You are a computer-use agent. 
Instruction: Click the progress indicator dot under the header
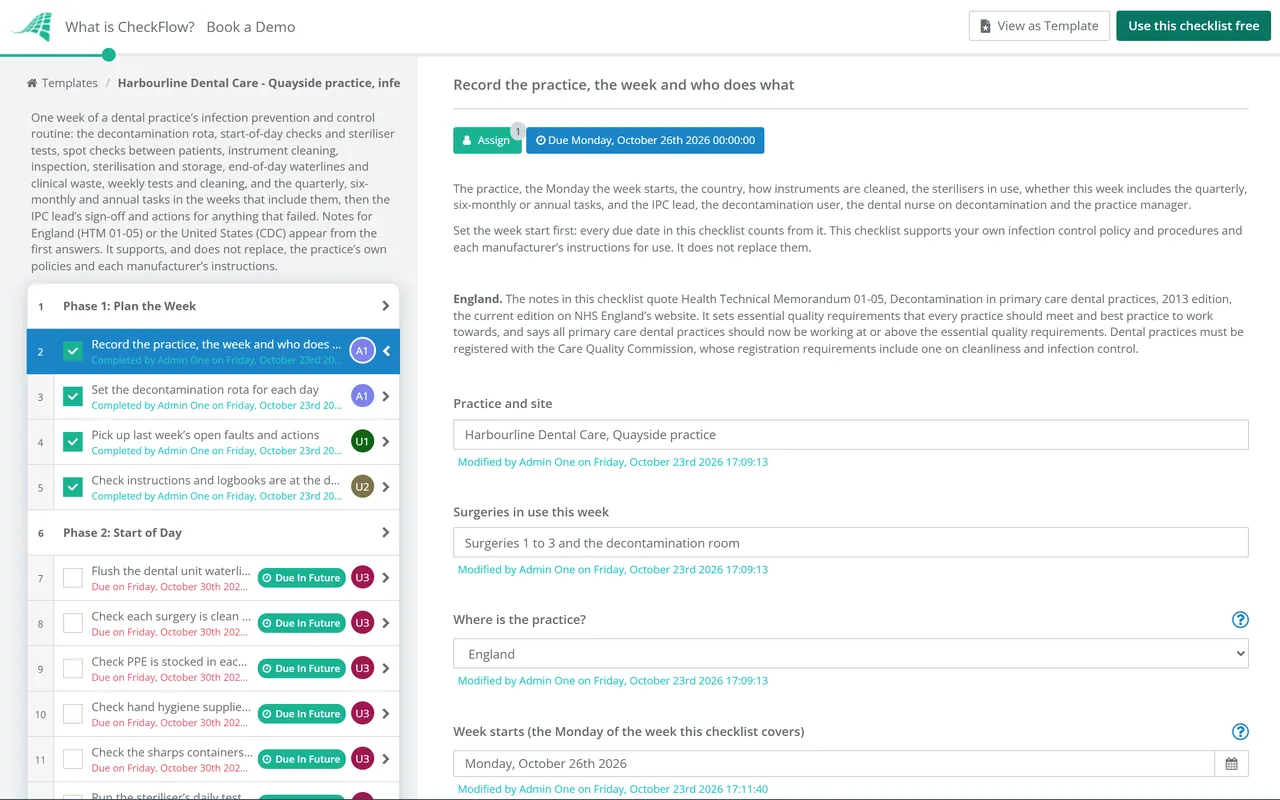pyautogui.click(x=109, y=55)
